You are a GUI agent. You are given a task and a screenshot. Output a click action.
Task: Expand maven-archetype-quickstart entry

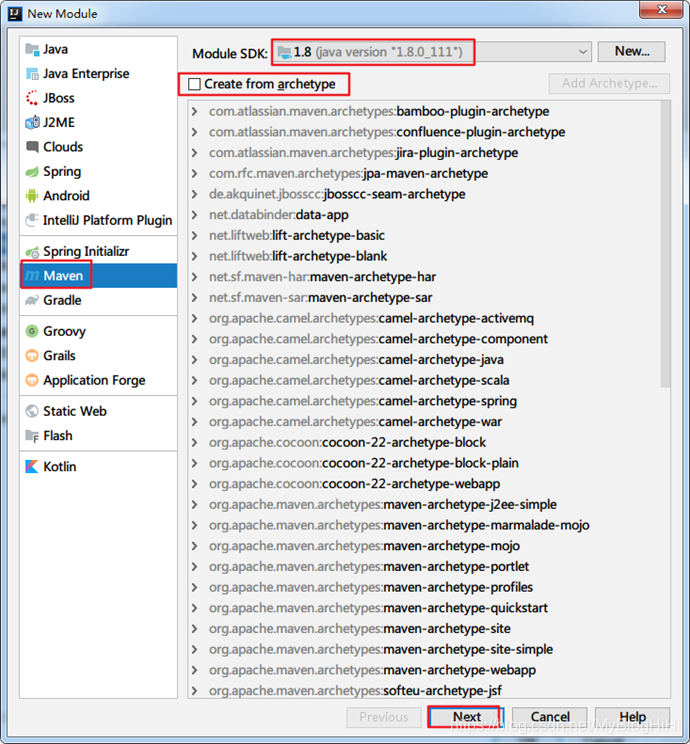[x=195, y=608]
